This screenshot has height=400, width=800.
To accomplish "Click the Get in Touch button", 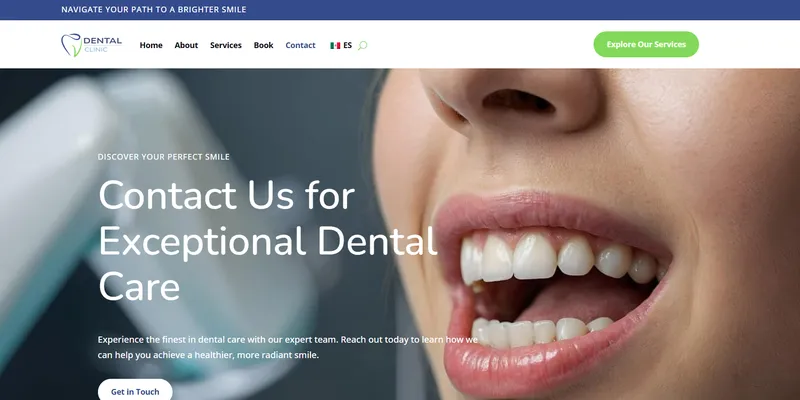I will (x=135, y=391).
